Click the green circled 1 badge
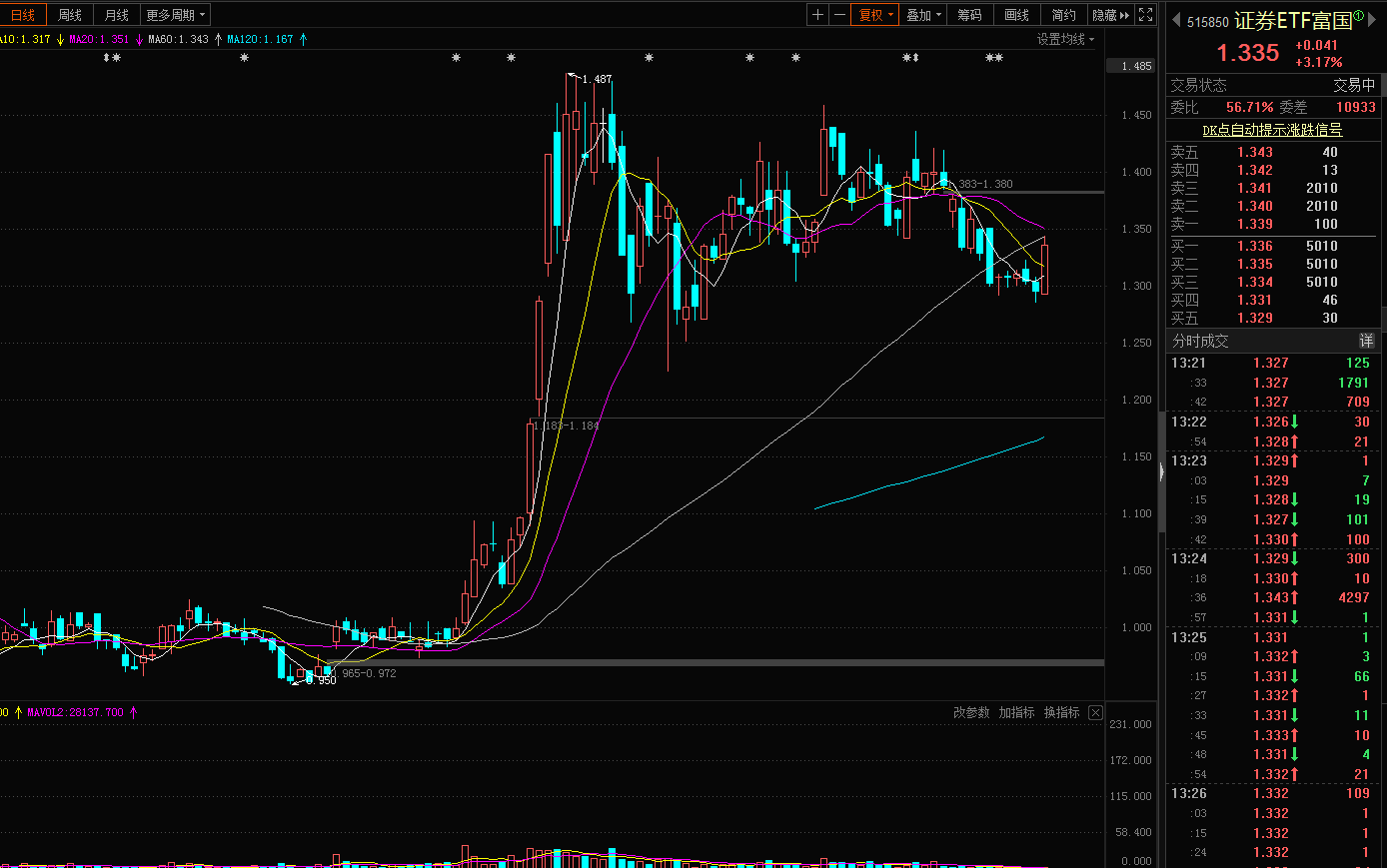The width and height of the screenshot is (1387, 868). [1359, 15]
